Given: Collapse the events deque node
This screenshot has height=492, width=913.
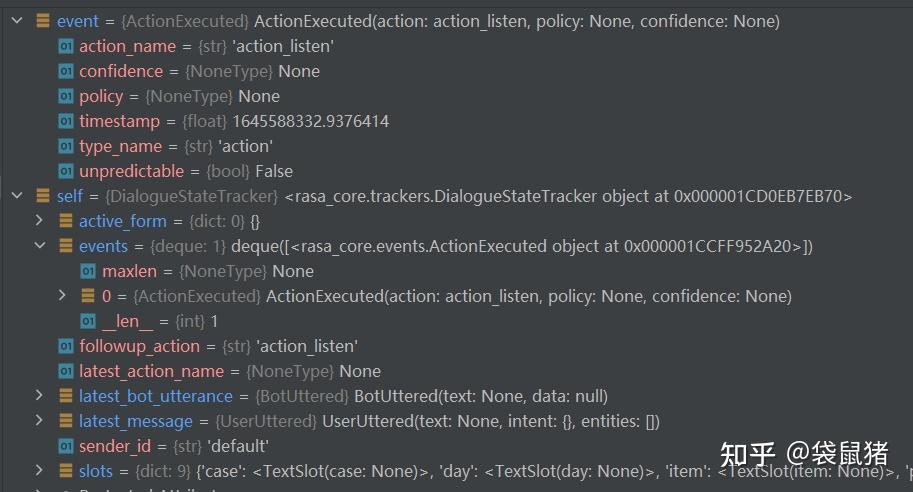Looking at the screenshot, I should (x=39, y=246).
